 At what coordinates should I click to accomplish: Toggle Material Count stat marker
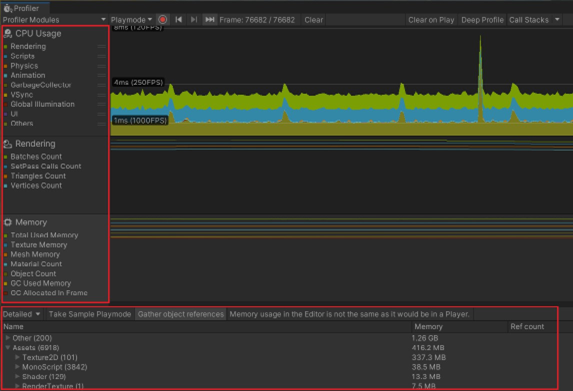tap(5, 264)
